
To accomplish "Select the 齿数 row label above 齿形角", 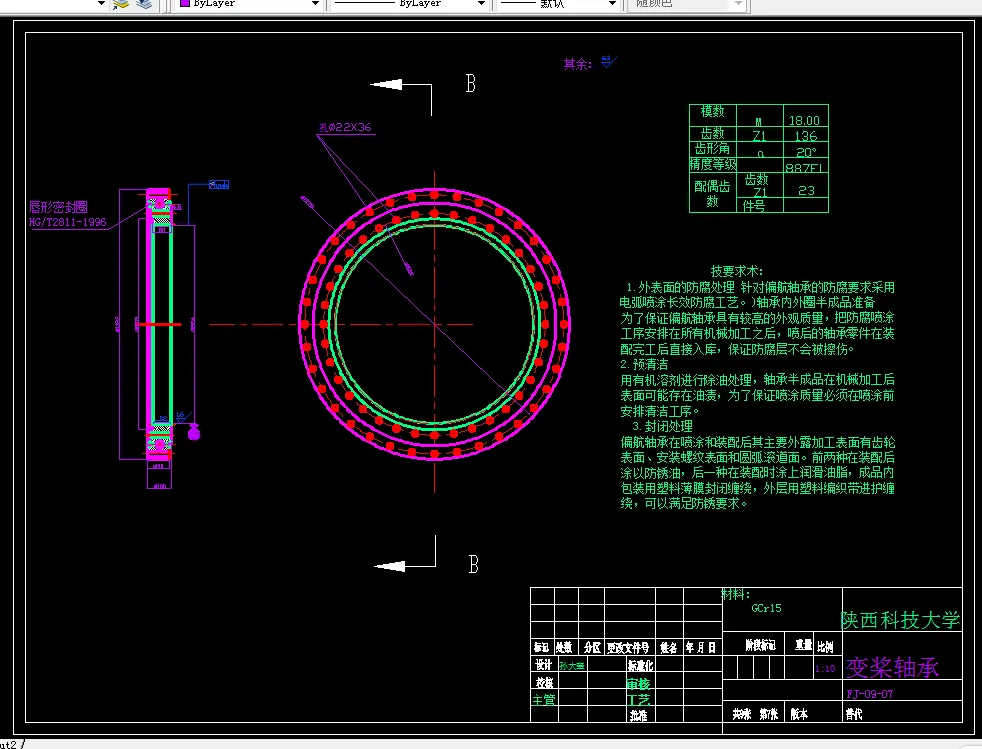I will pyautogui.click(x=712, y=133).
